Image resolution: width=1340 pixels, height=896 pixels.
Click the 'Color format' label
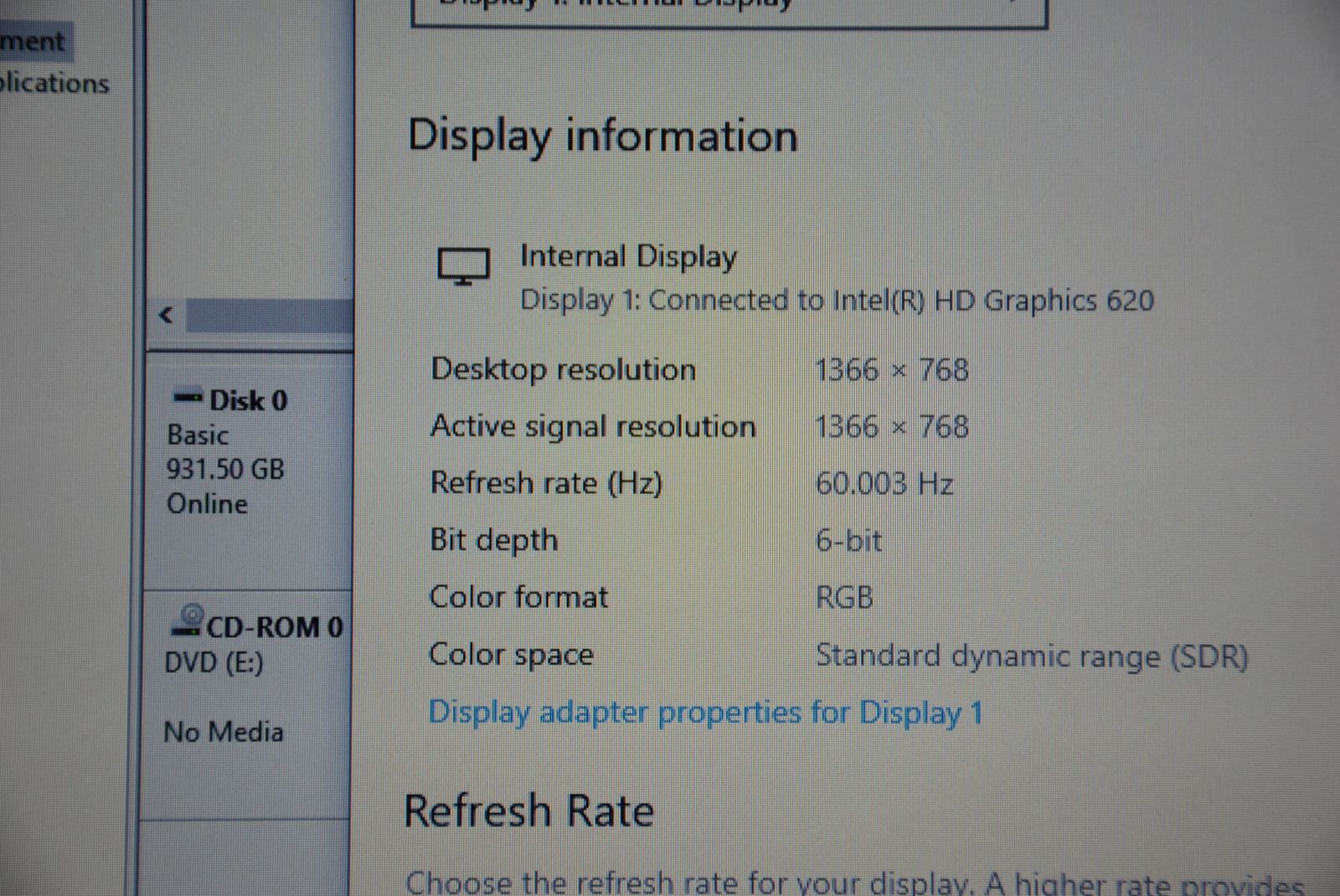tap(518, 597)
